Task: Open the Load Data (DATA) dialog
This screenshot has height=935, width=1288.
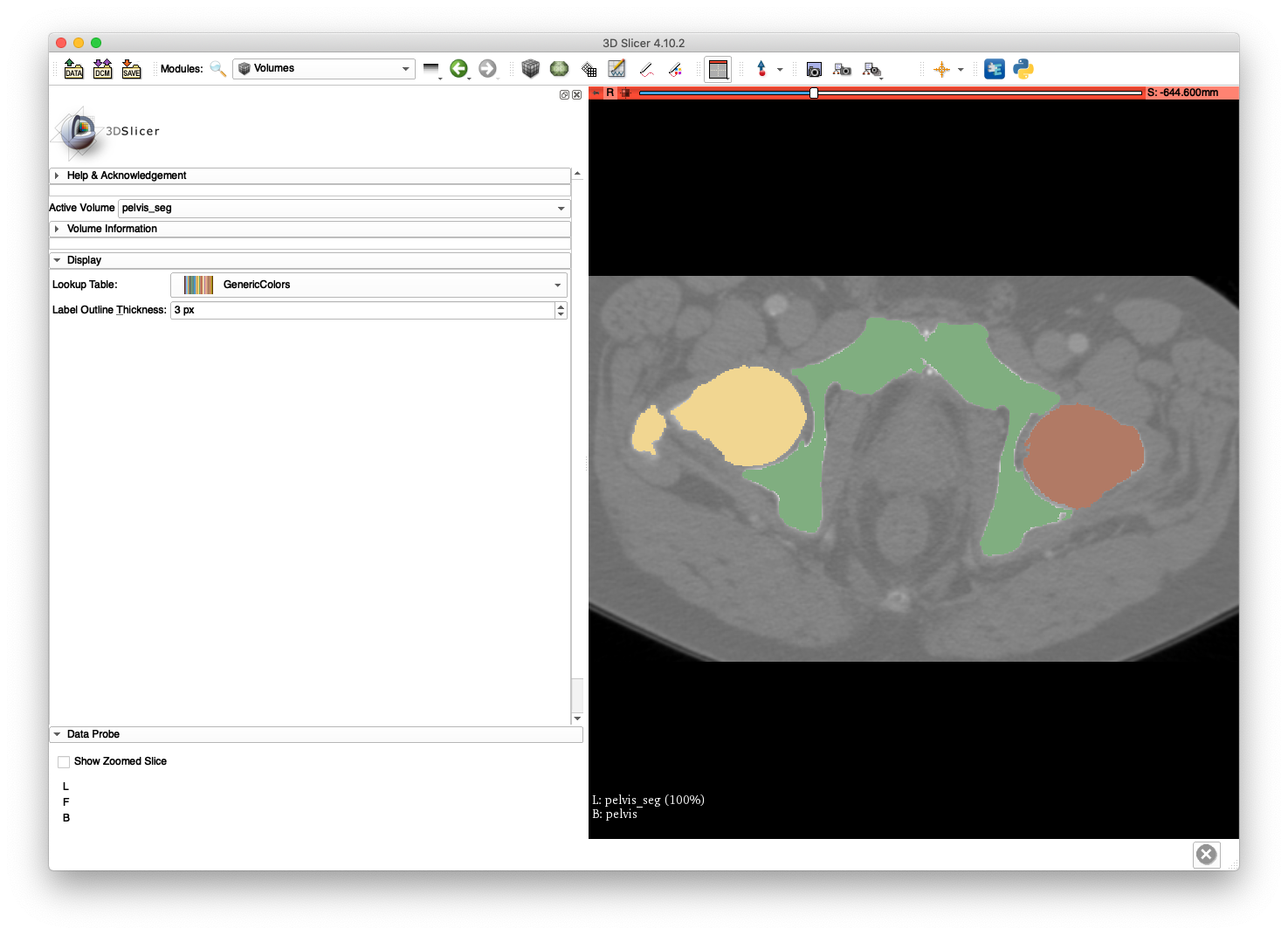Action: (x=74, y=69)
